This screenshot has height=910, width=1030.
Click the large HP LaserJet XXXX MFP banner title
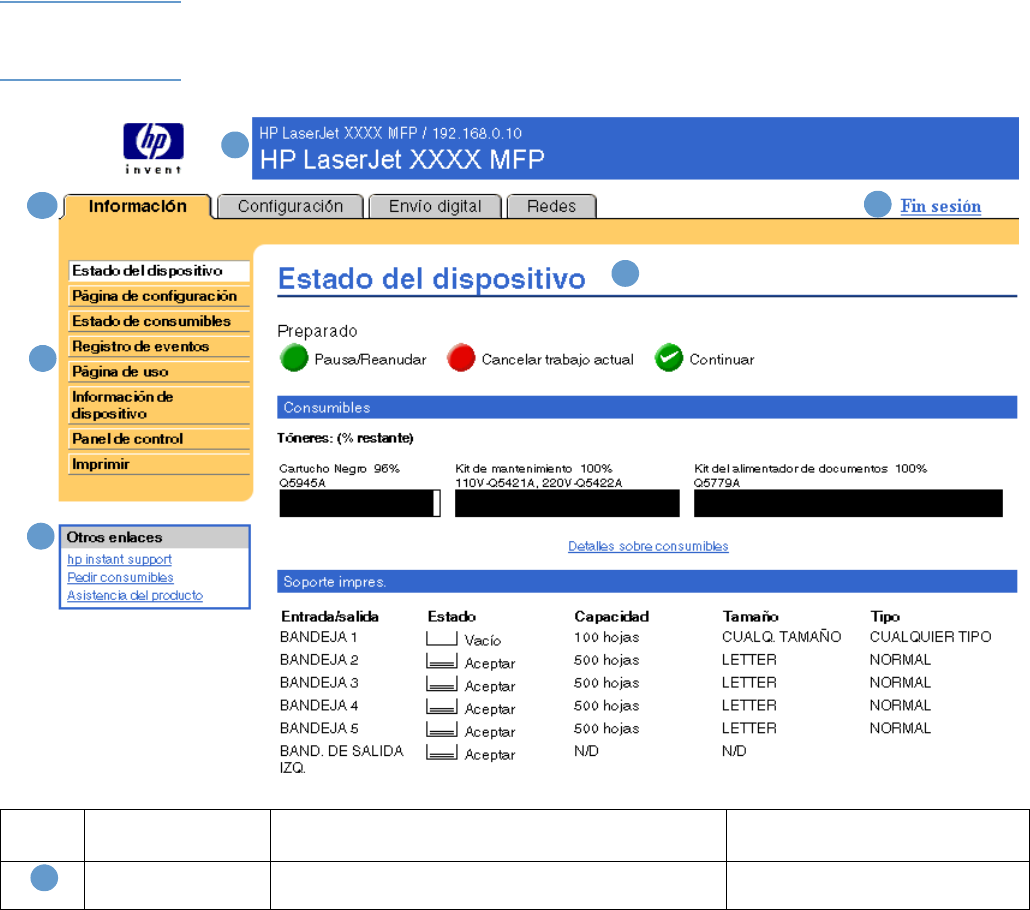402,160
